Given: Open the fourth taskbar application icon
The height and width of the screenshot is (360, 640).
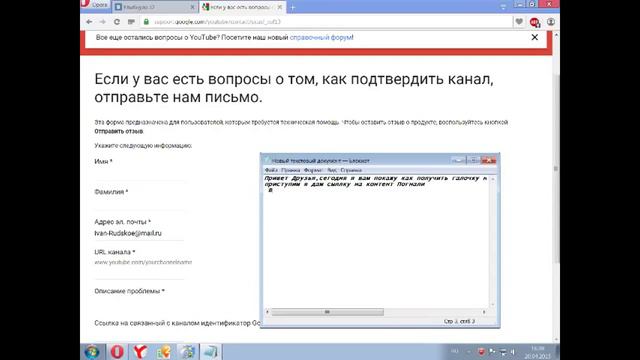Looking at the screenshot, I should 164,352.
